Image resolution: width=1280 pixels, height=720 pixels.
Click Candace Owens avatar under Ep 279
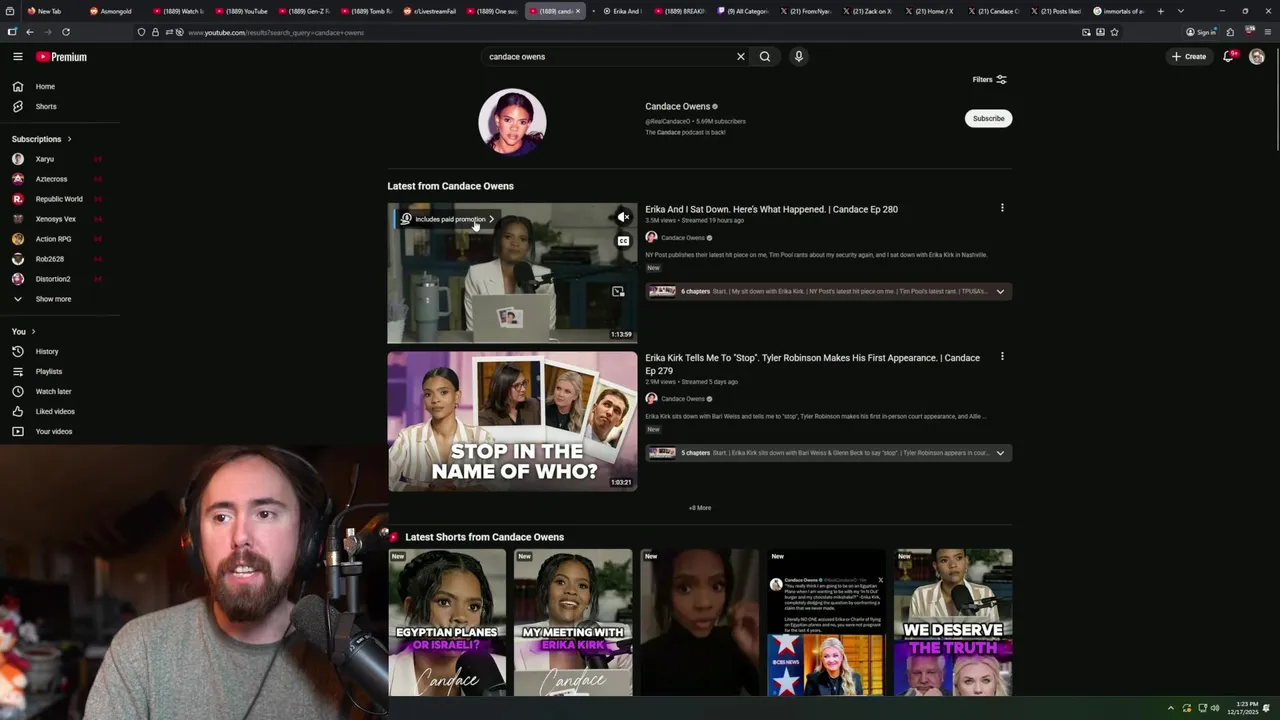click(x=651, y=399)
